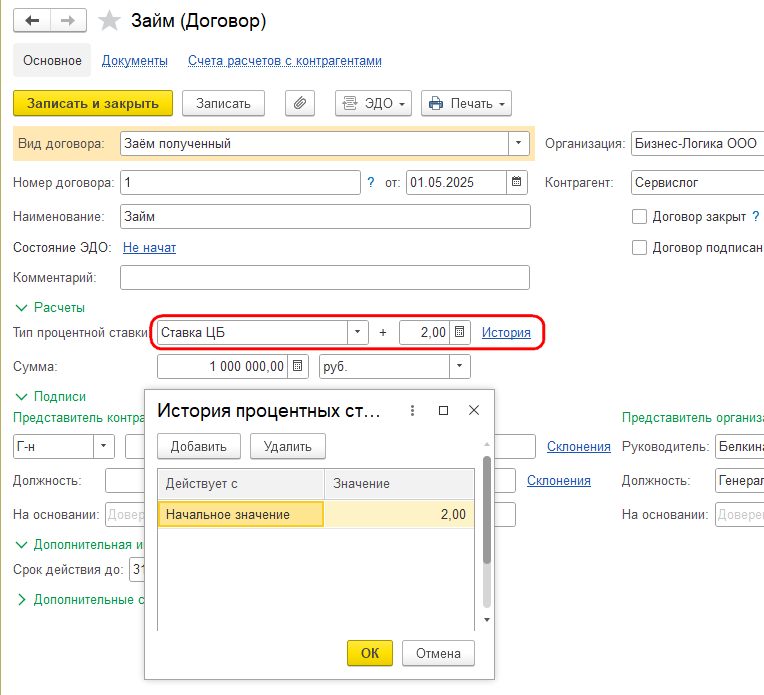The image size is (764, 695).
Task: Click the Записать button
Action: point(223,103)
